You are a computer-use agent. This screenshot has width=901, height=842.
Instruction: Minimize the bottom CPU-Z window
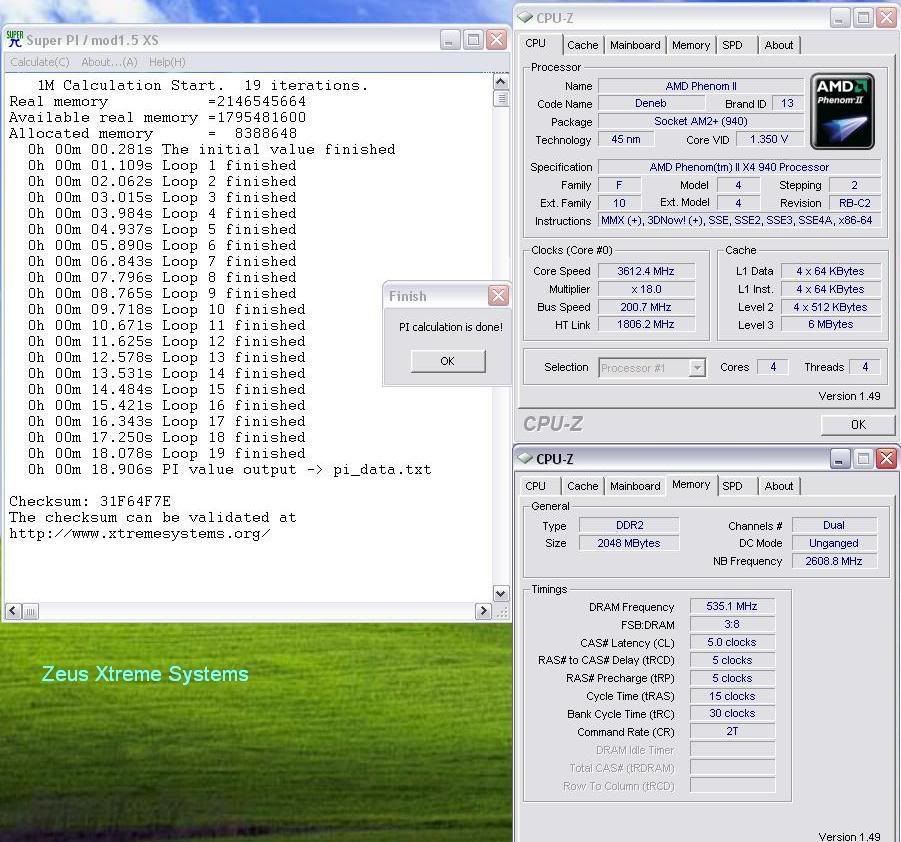coord(840,459)
